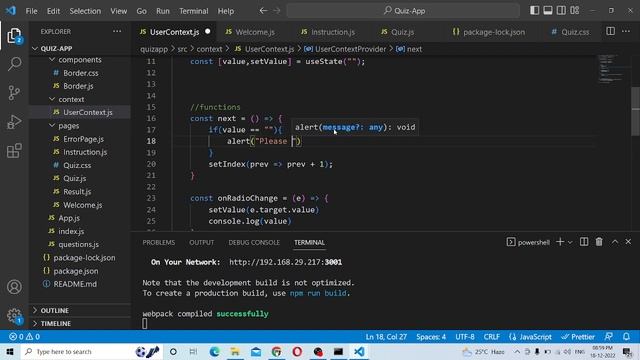The height and width of the screenshot is (360, 640).
Task: Toggle primary side bar layout icon
Action: click(x=534, y=11)
